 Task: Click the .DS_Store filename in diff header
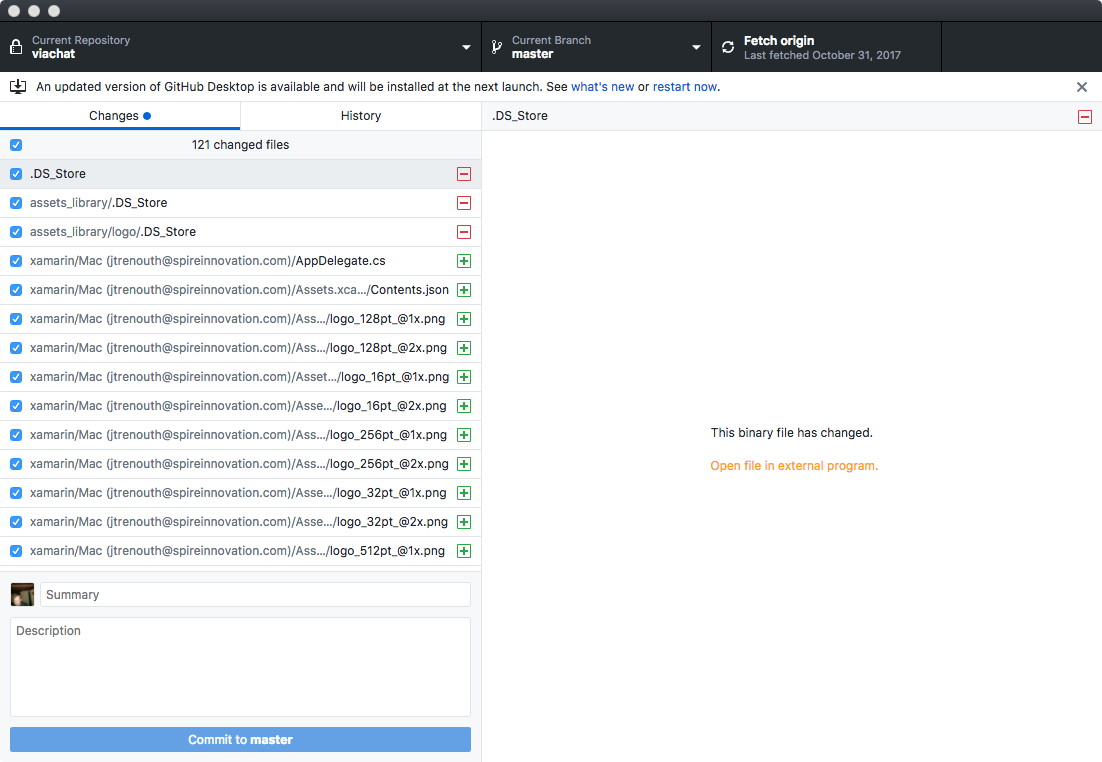coord(519,116)
